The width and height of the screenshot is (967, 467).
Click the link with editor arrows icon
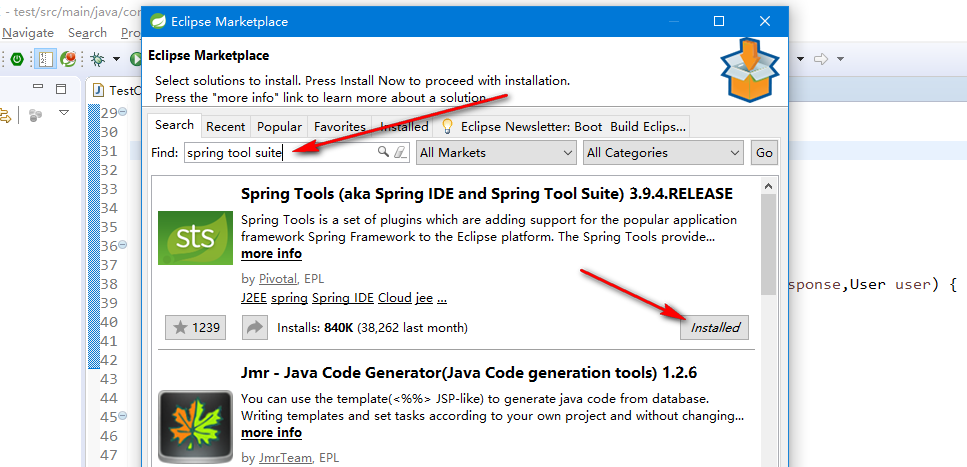click(x=5, y=115)
